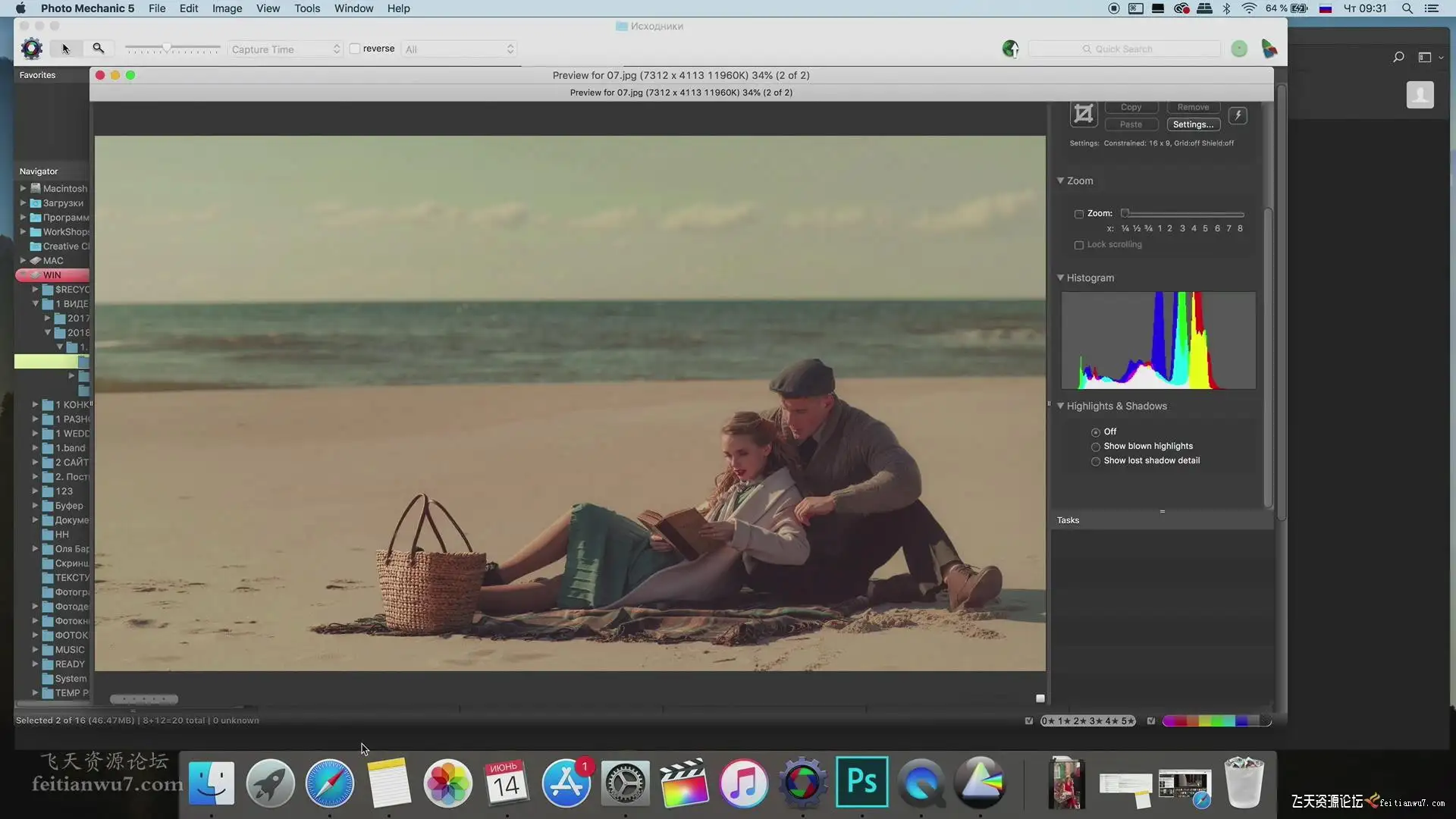Click the Zoom level slider
Screen dimensions: 1456x819
click(x=1183, y=214)
